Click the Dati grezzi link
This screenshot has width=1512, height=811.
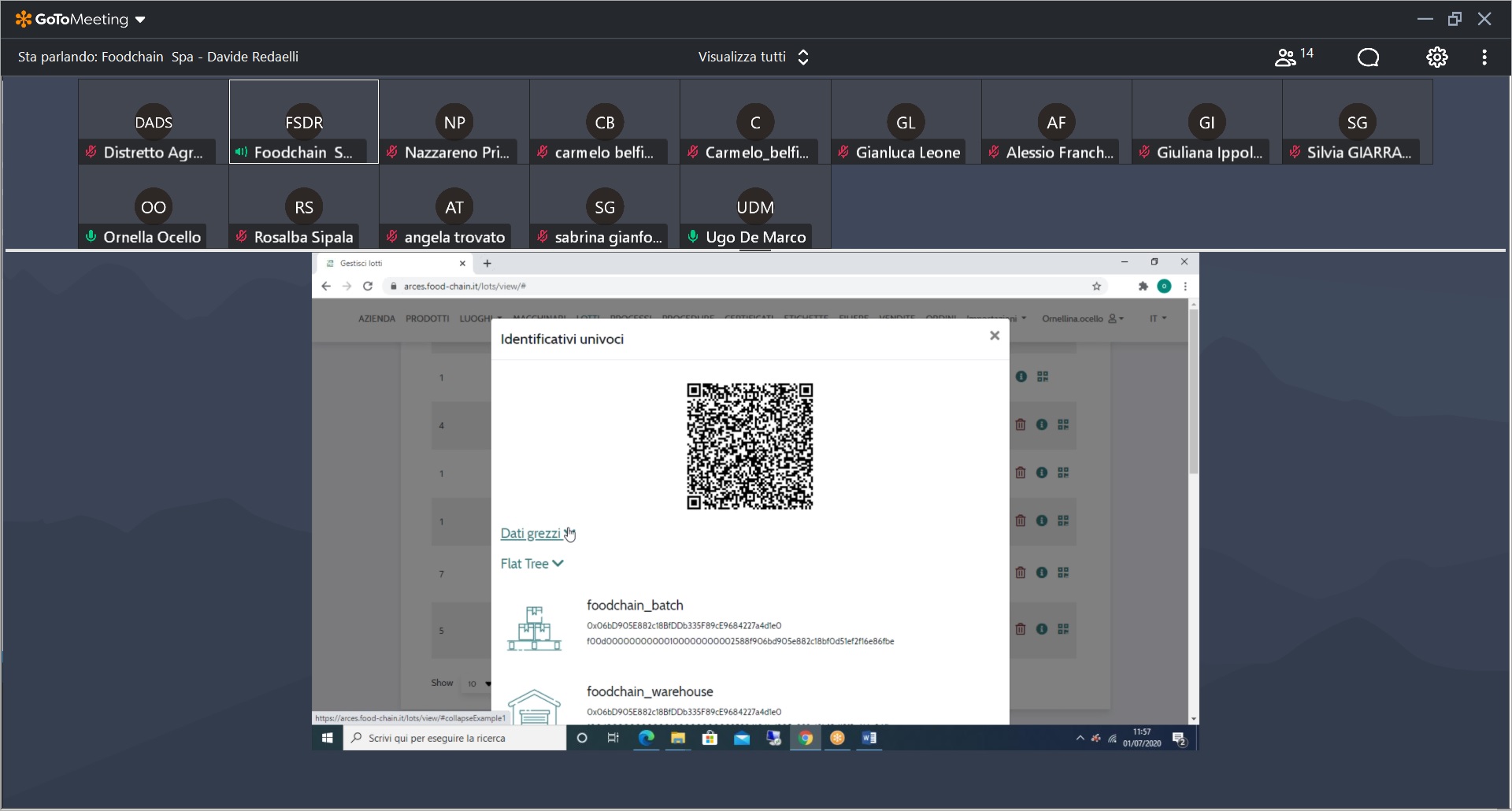click(531, 533)
